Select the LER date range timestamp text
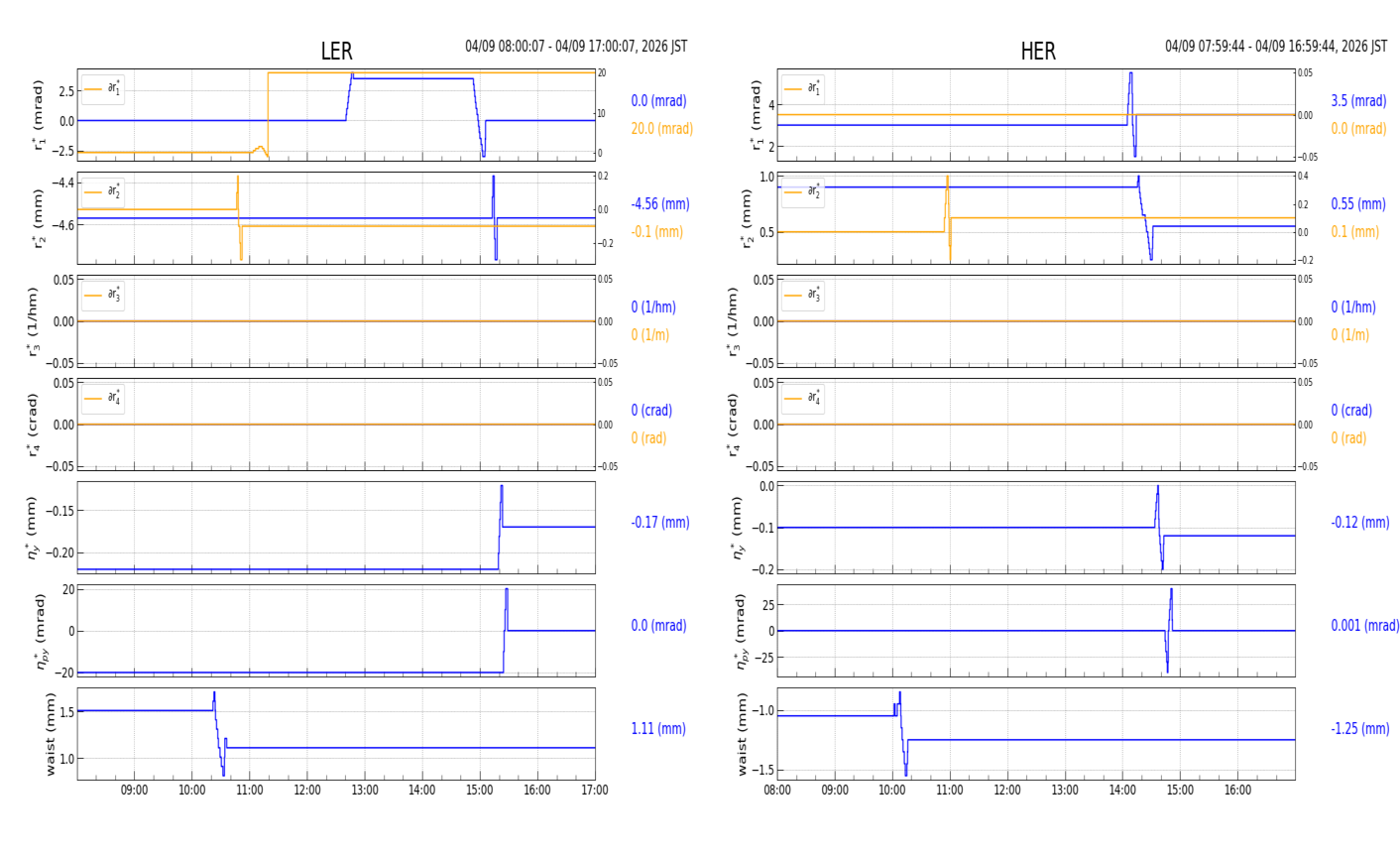 [x=576, y=47]
